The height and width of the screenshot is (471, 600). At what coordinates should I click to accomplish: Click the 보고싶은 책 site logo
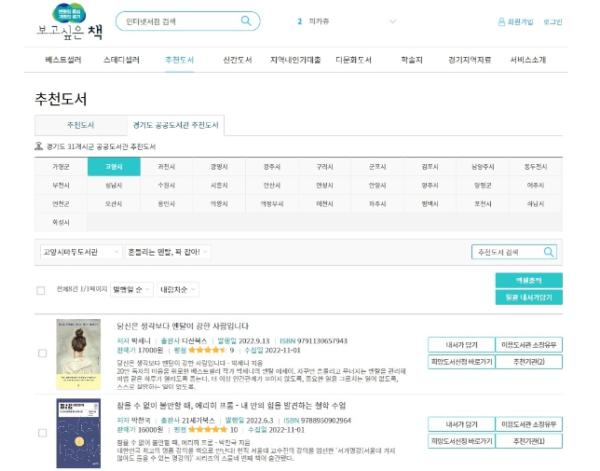click(x=63, y=22)
